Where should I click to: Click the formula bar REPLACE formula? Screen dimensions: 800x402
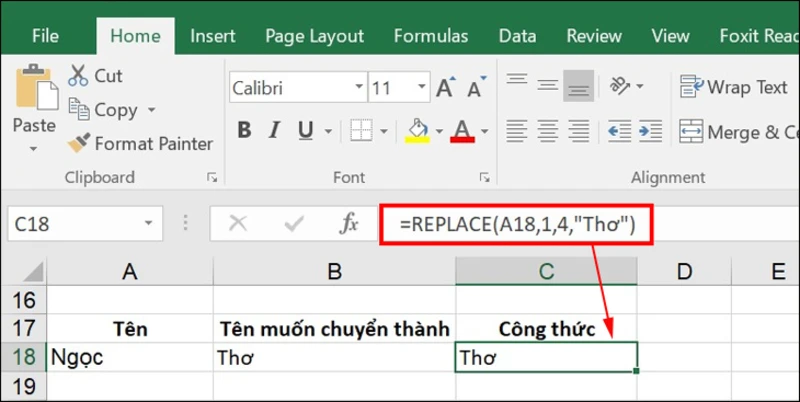tap(518, 224)
